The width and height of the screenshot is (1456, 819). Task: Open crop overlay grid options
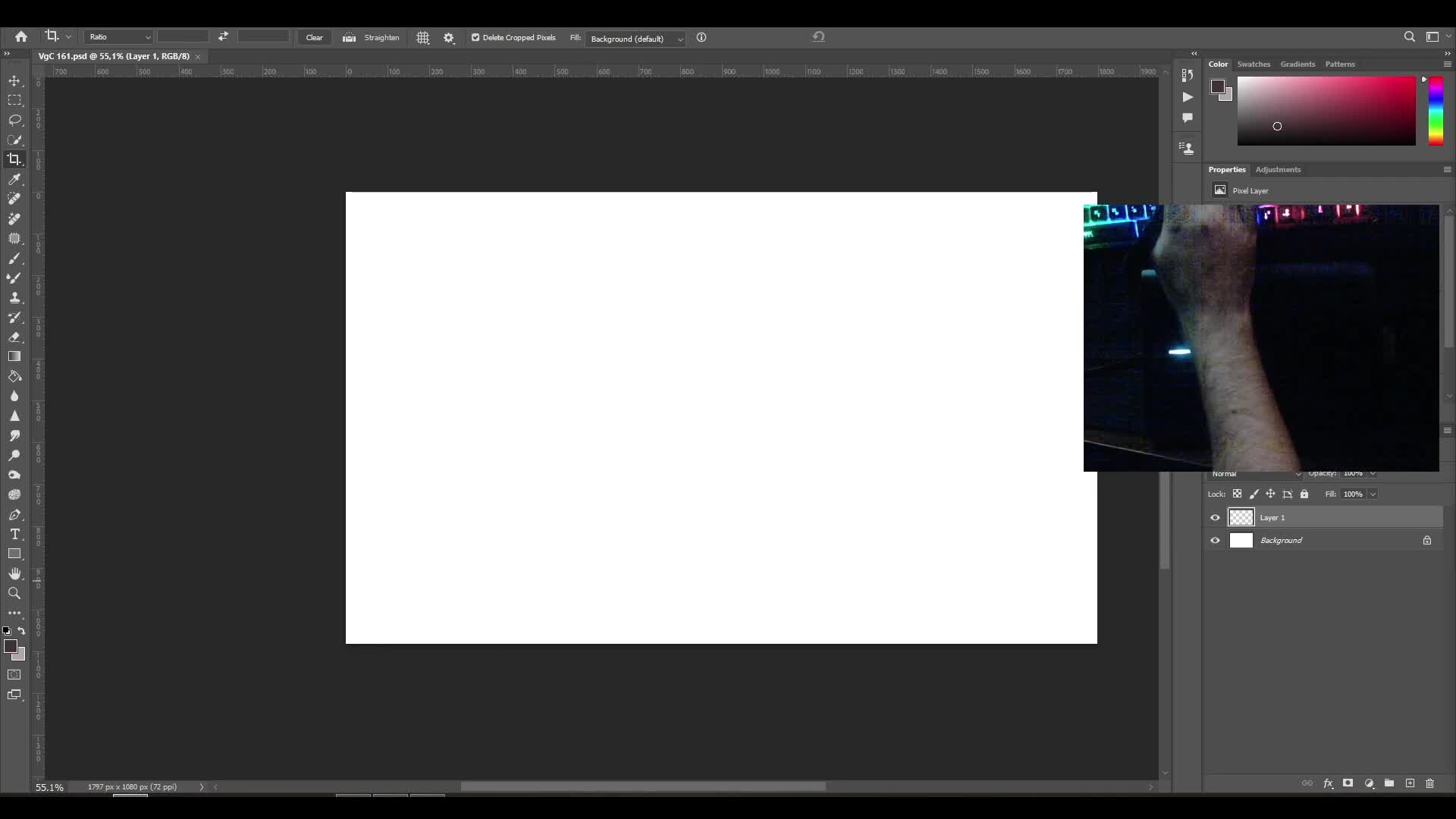[423, 37]
